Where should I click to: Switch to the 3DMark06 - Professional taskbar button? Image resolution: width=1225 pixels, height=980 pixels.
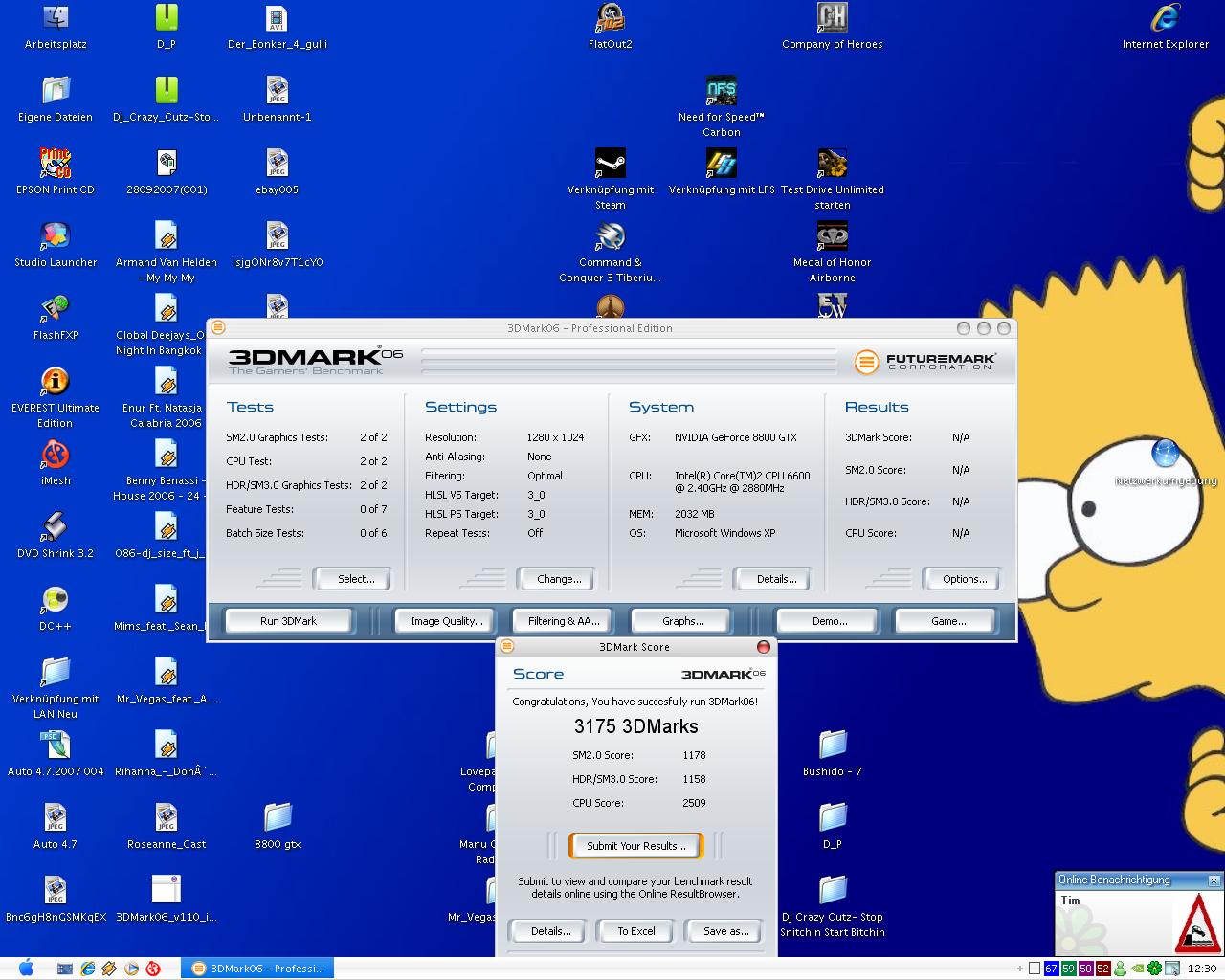point(257,969)
